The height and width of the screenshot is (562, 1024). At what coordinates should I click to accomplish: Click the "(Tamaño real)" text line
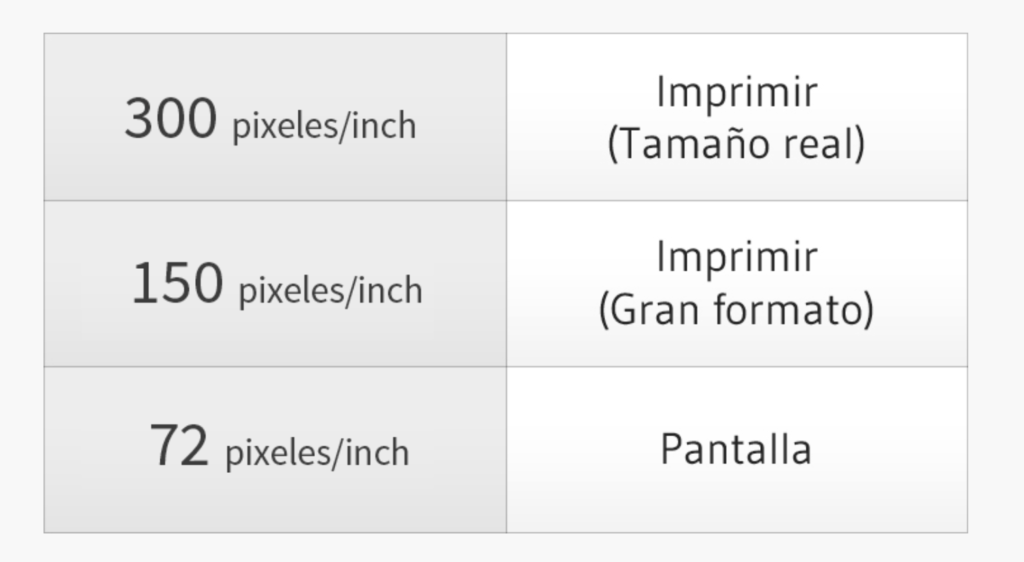[736, 144]
